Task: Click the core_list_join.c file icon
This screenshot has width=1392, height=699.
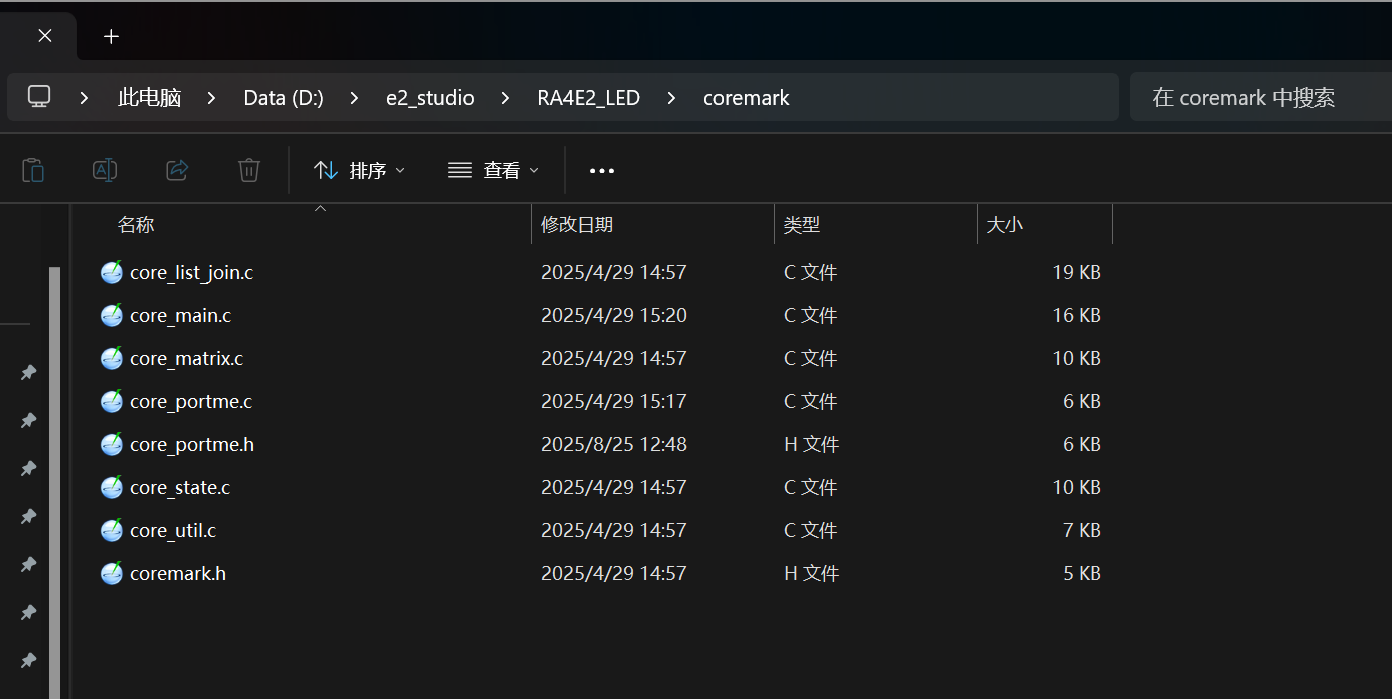Action: coord(112,272)
